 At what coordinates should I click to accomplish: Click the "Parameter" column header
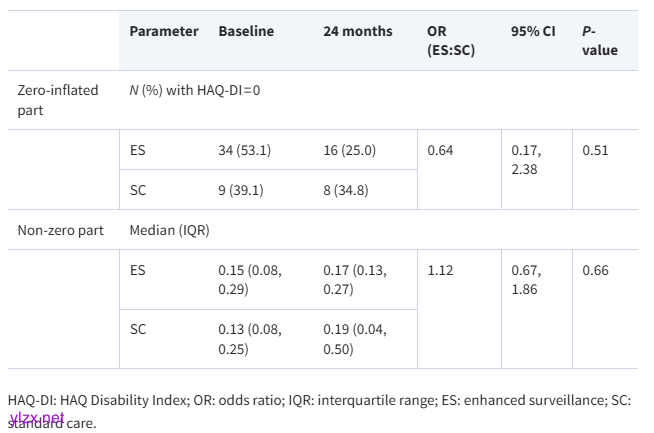pyautogui.click(x=164, y=31)
